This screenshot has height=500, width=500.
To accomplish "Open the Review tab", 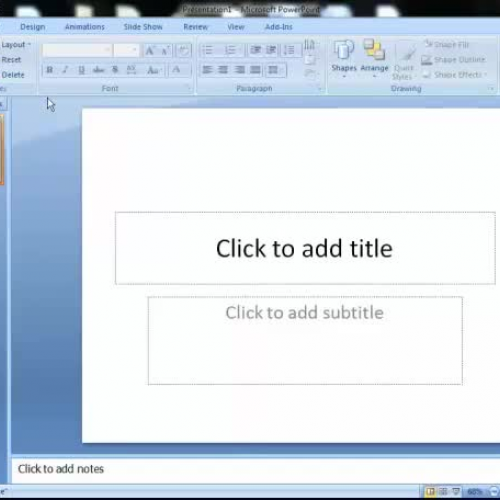I will click(x=196, y=27).
